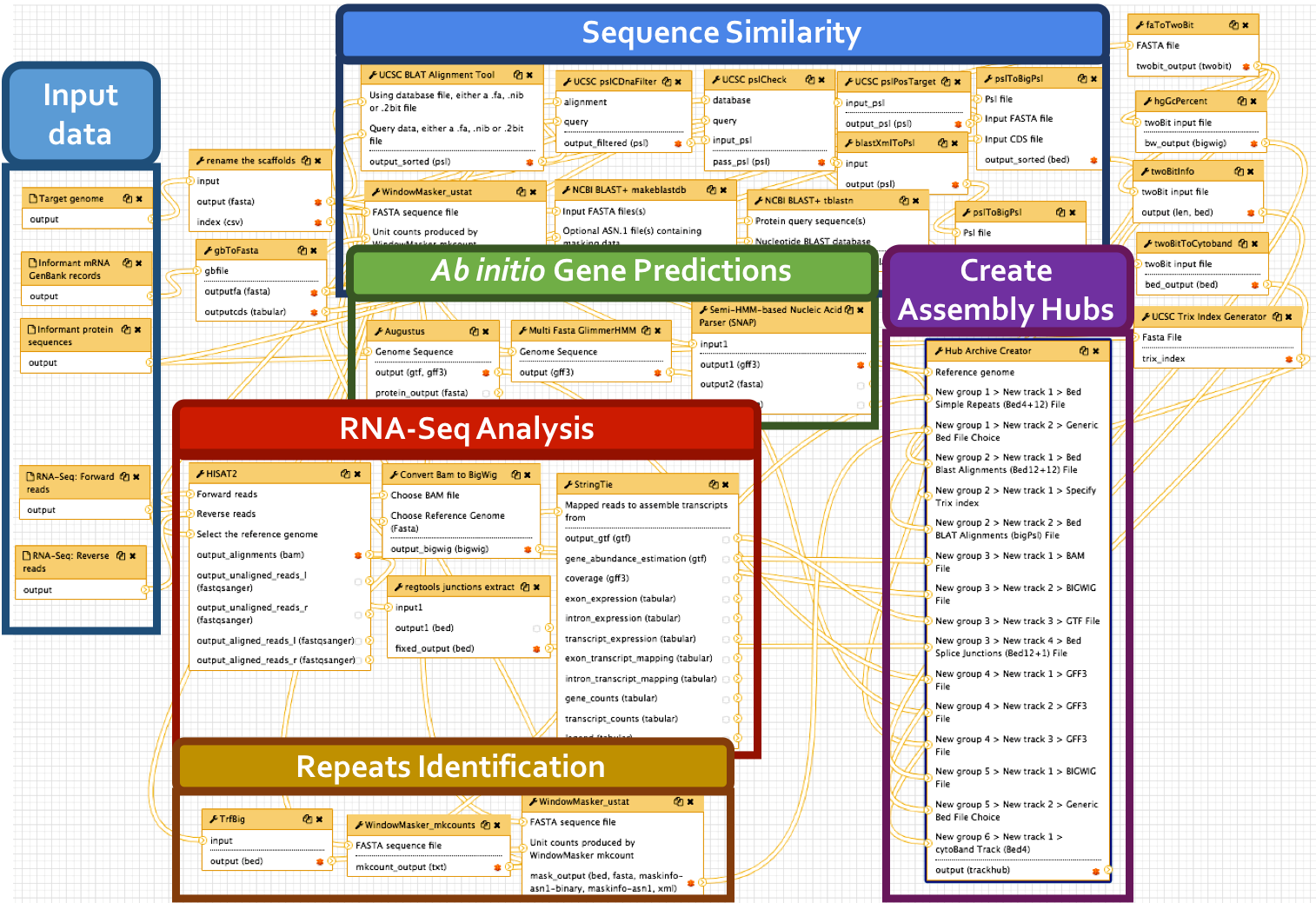Duplicate the UCSC Trix Index Generator node
The image size is (1316, 903).
[1277, 316]
